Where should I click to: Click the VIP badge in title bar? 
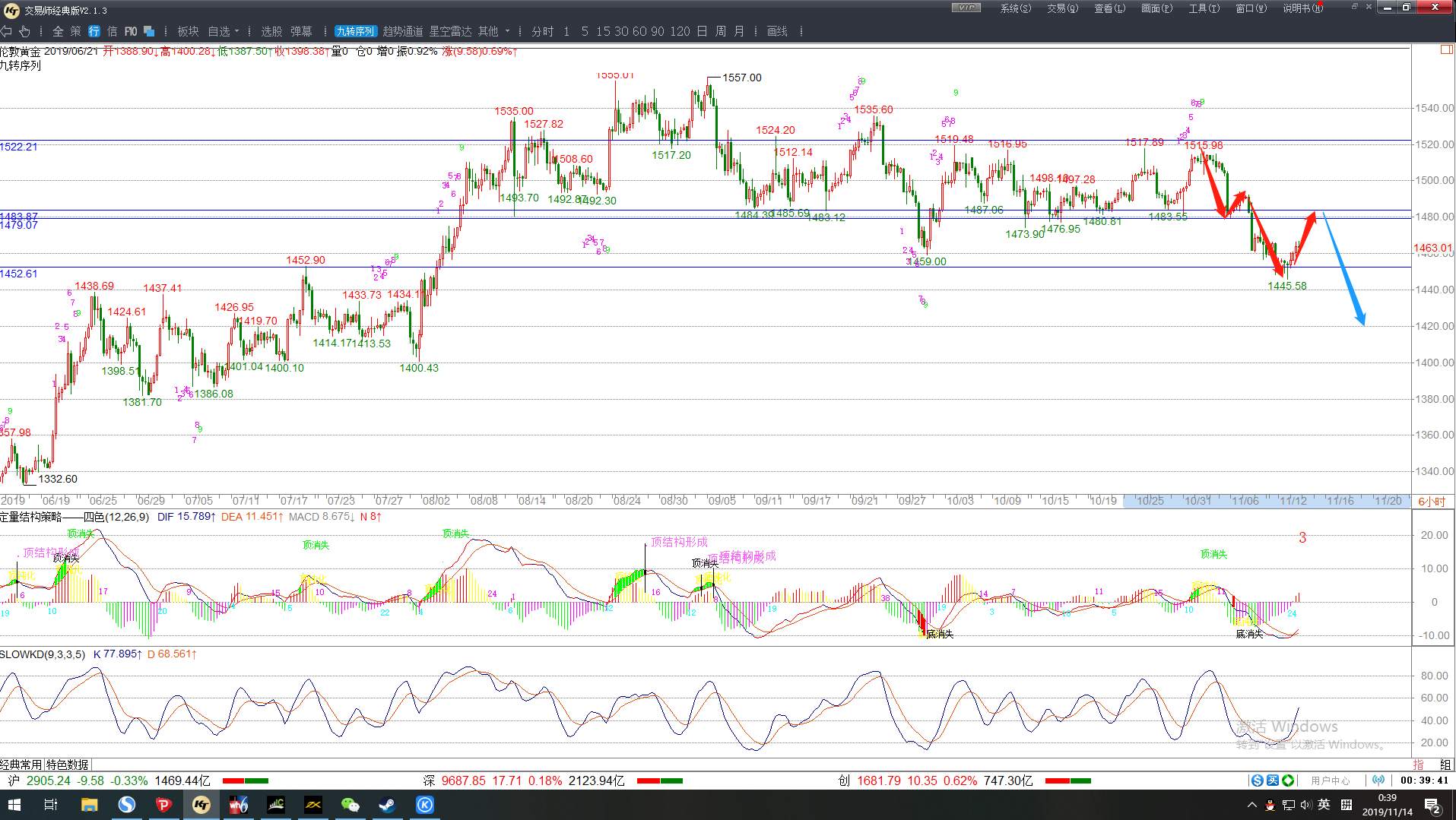tap(966, 8)
